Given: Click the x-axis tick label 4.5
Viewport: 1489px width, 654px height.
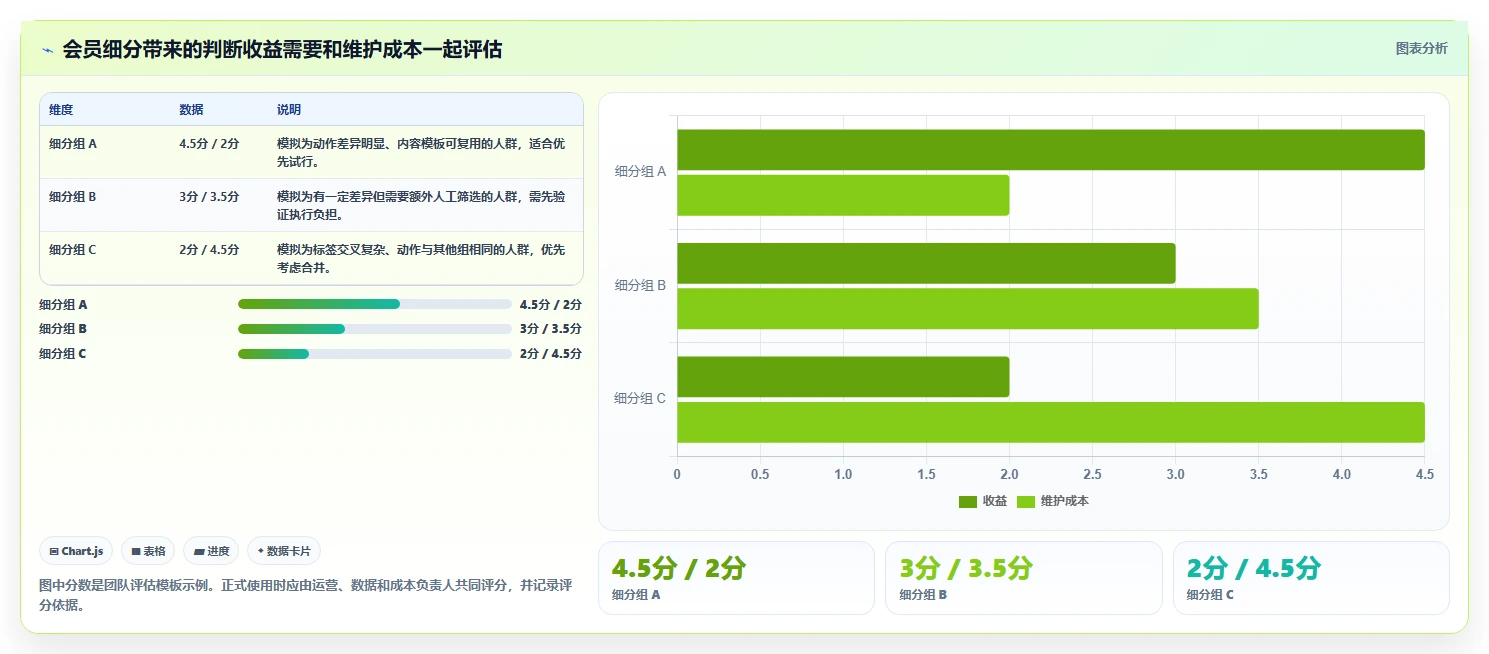Looking at the screenshot, I should [x=1424, y=475].
